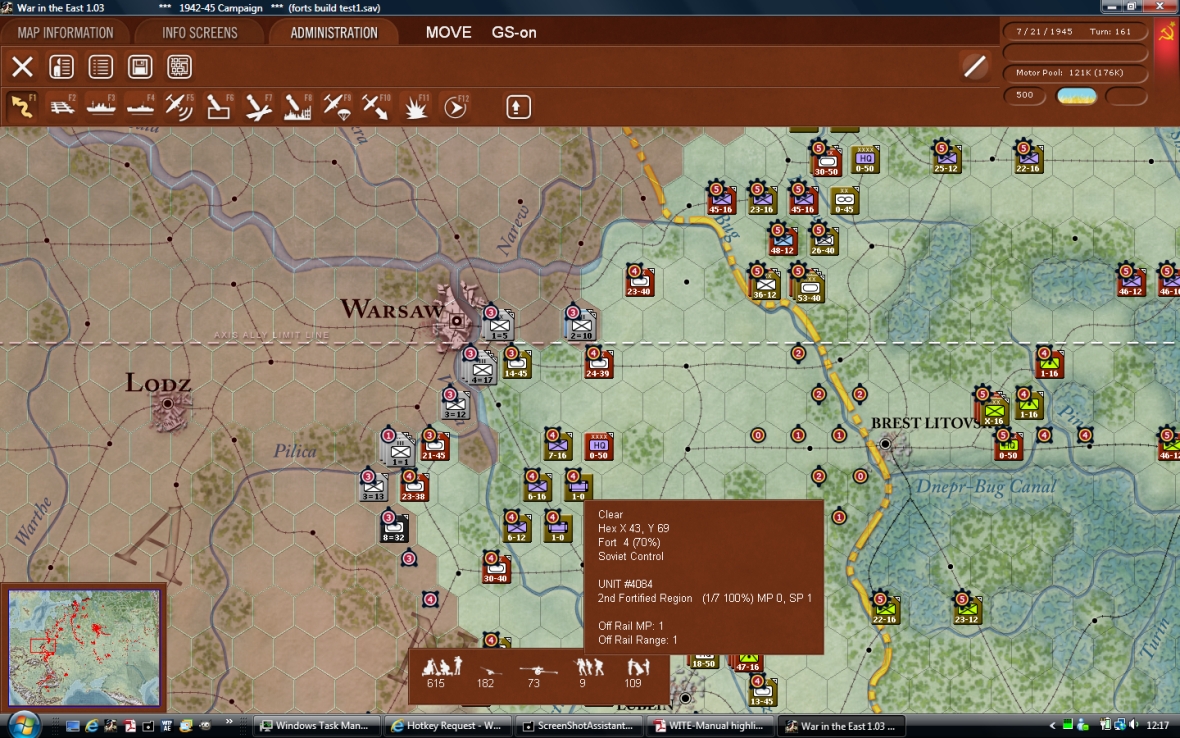Select the F9 air transport mode icon
This screenshot has width=1180, height=738.
[336, 107]
